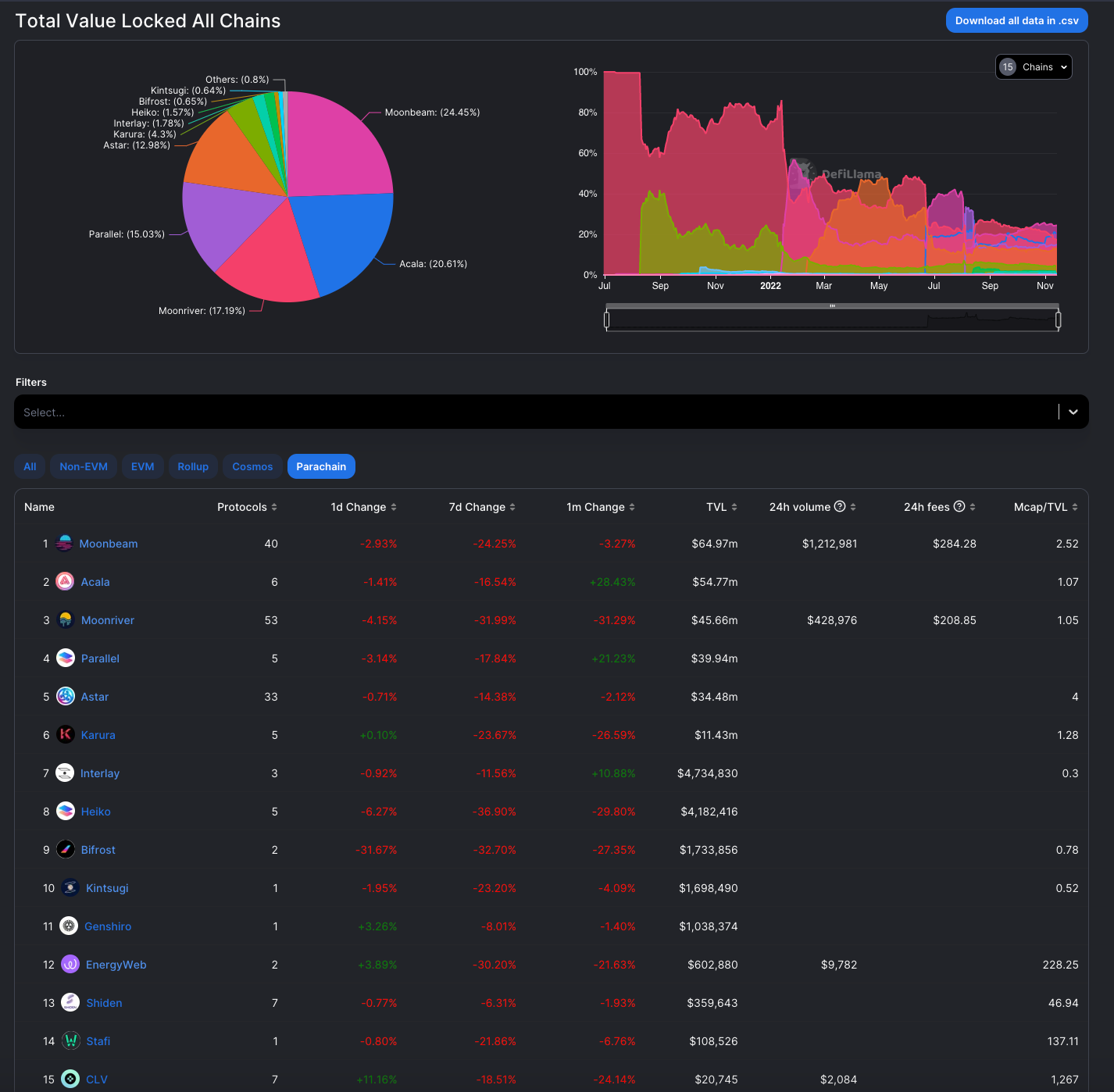Click the Karura chain logo icon
This screenshot has width=1114, height=1092.
[66, 734]
